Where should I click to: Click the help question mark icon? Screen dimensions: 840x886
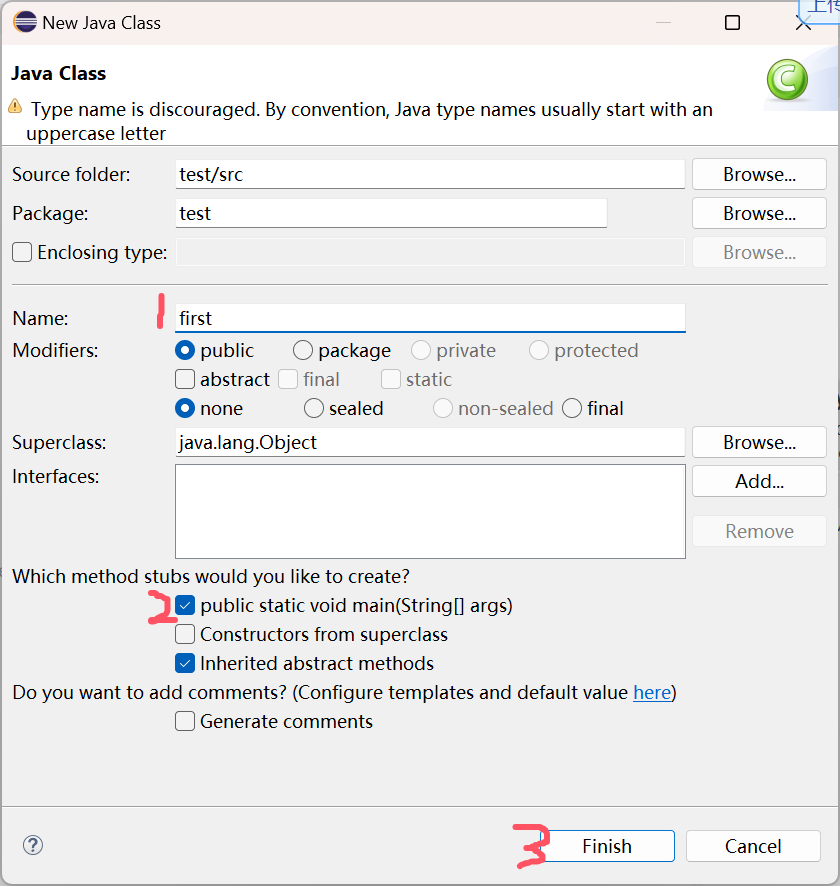point(33,845)
